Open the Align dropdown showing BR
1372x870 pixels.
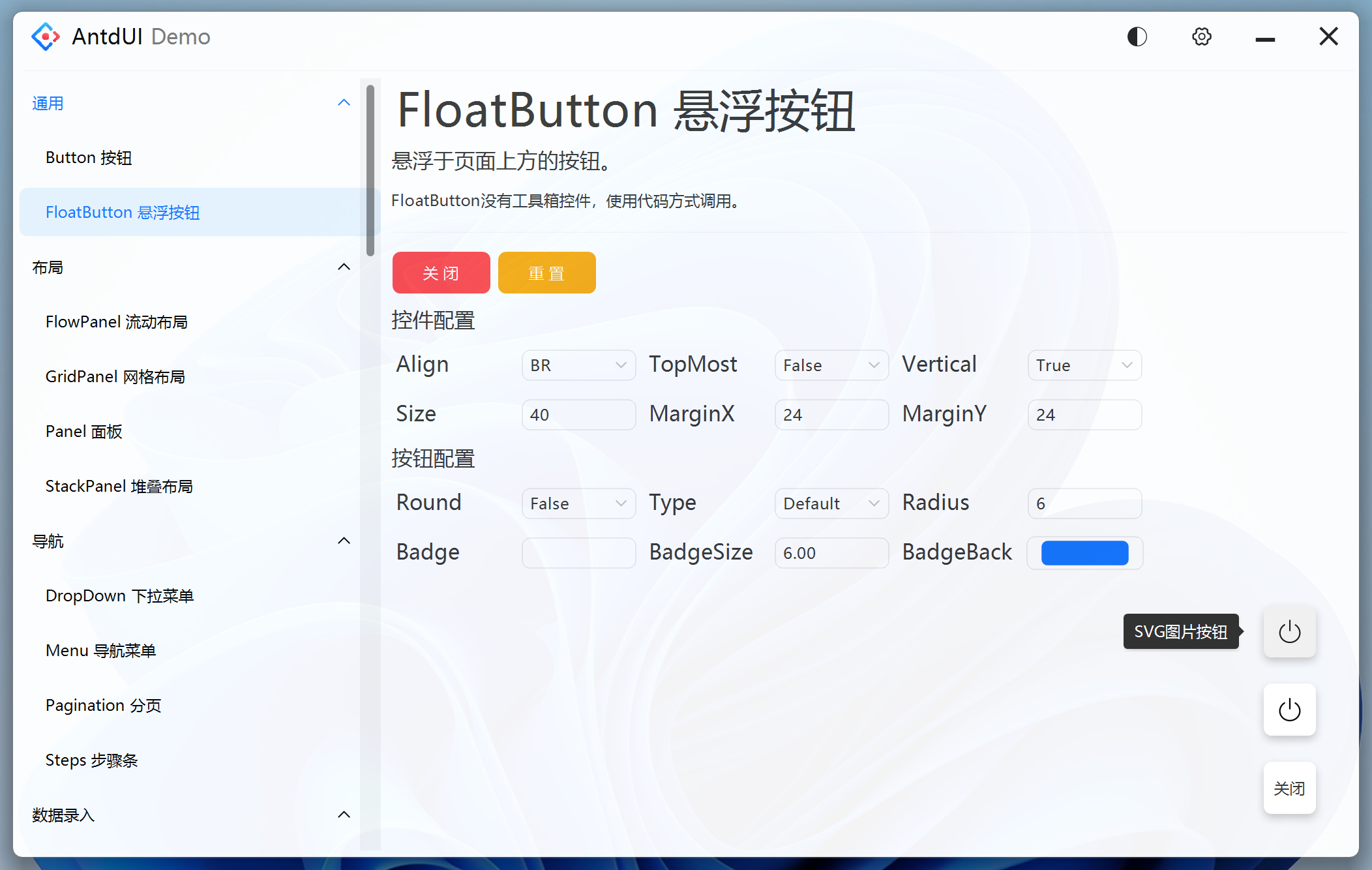tap(578, 365)
